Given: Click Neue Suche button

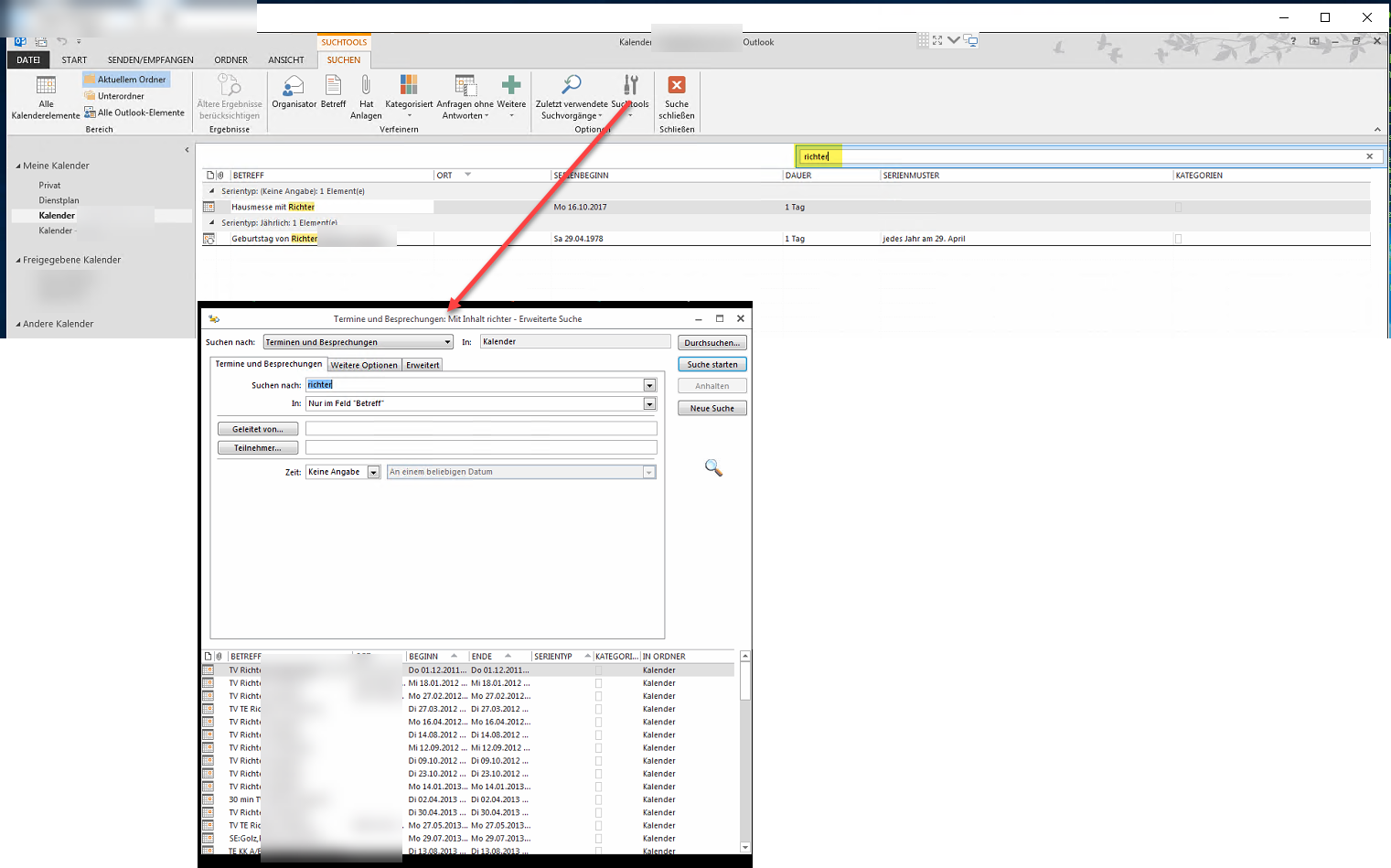Looking at the screenshot, I should pos(712,408).
